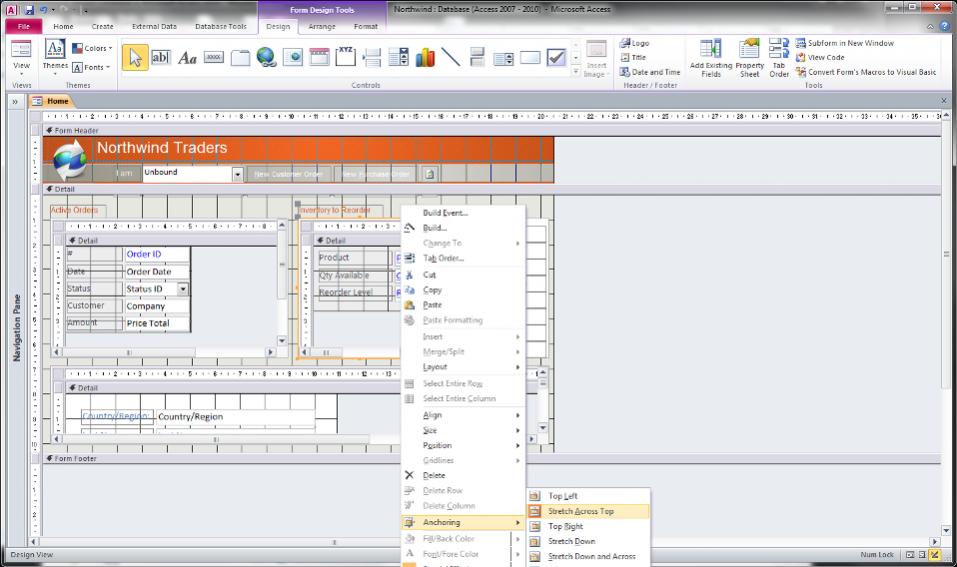Open the Arrange ribbon tab

point(322,27)
